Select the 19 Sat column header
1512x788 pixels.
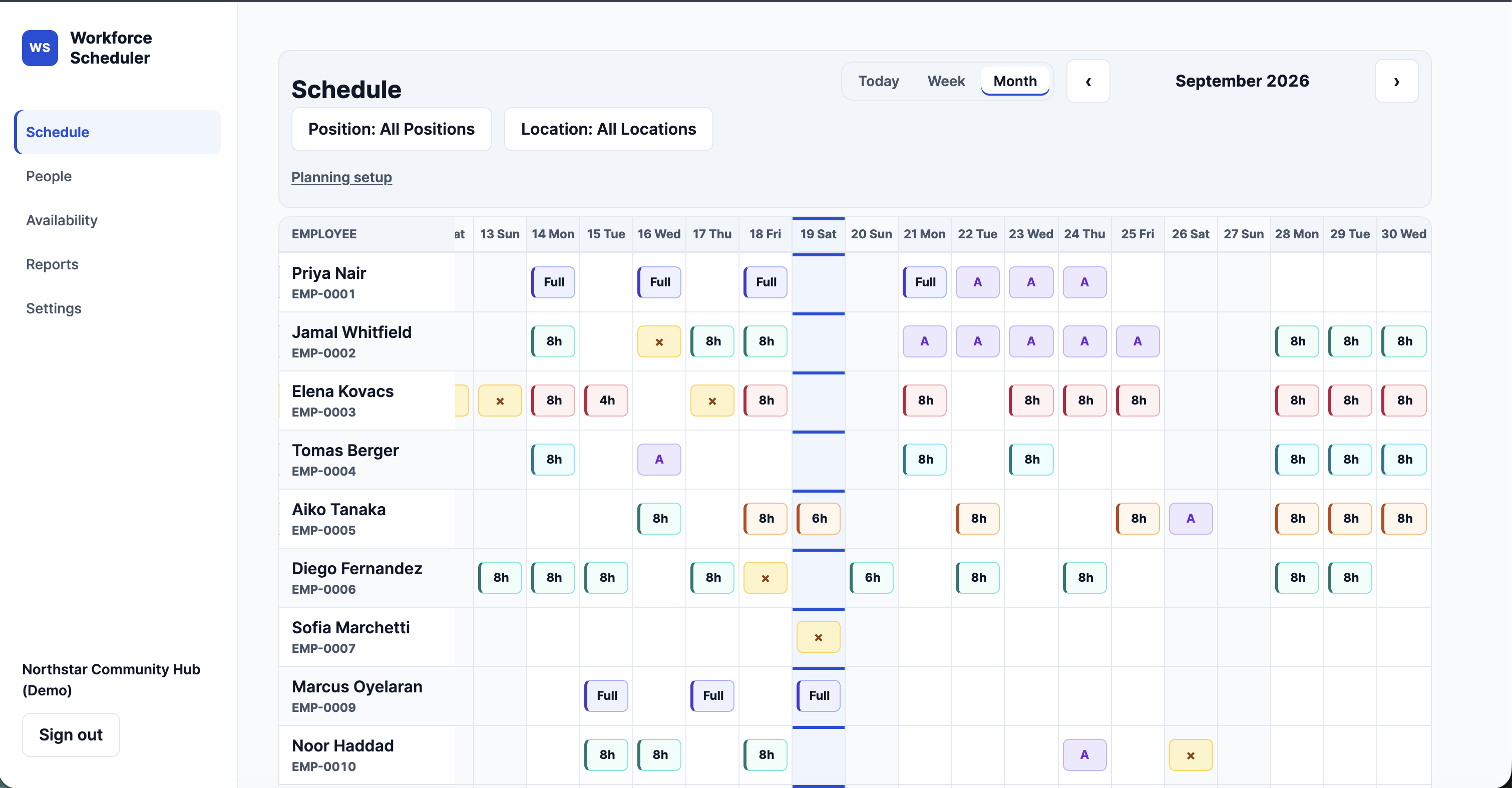818,234
